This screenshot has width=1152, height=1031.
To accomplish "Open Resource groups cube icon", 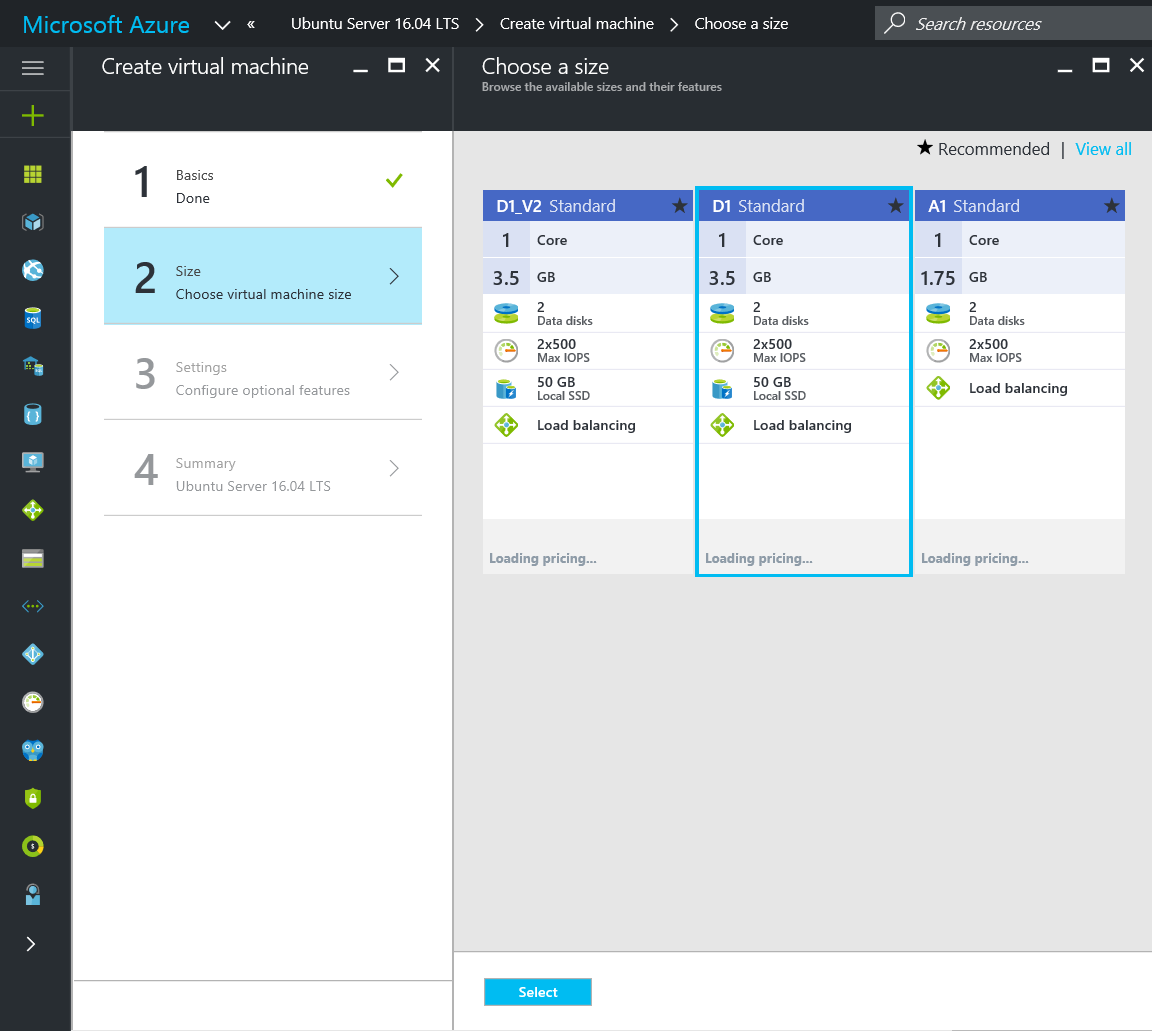I will (x=32, y=222).
